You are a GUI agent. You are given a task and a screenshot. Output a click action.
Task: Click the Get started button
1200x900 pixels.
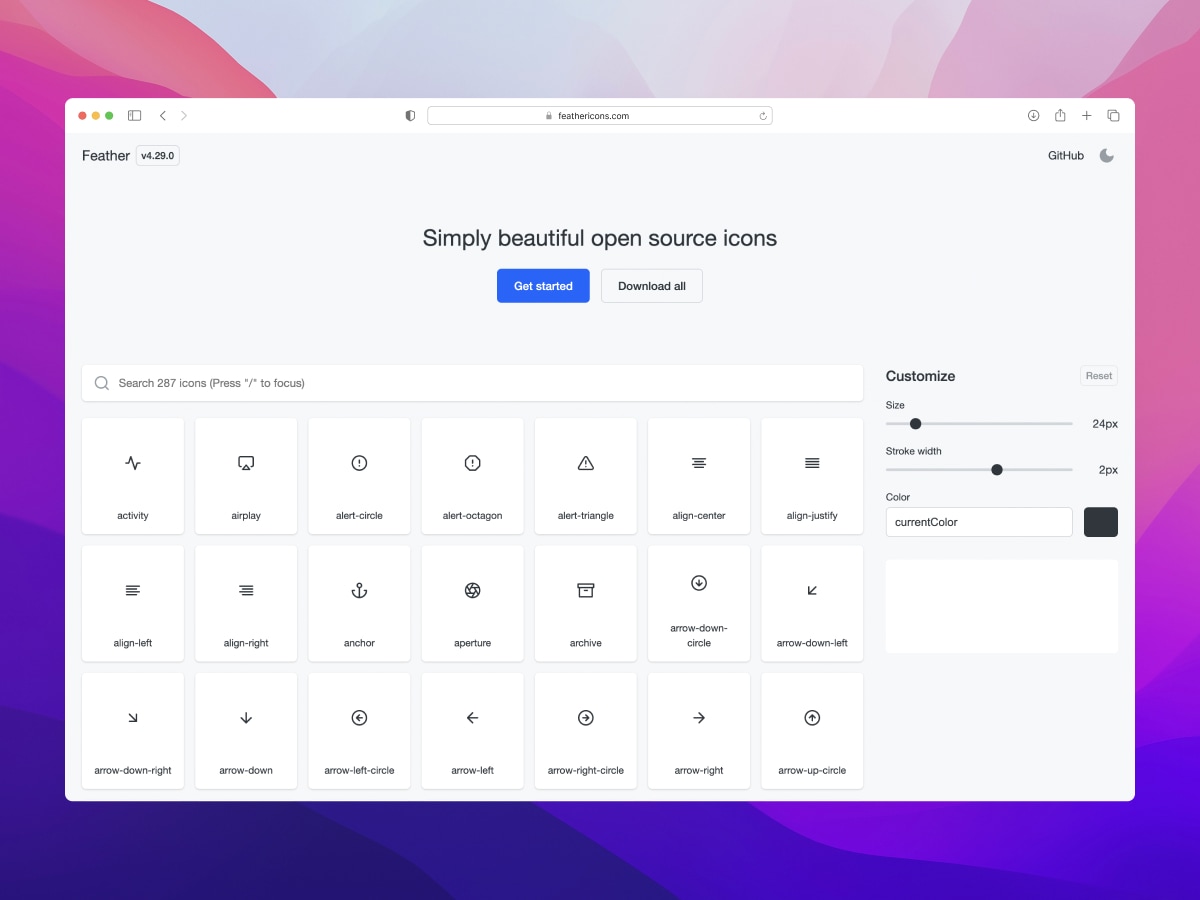[x=543, y=285]
